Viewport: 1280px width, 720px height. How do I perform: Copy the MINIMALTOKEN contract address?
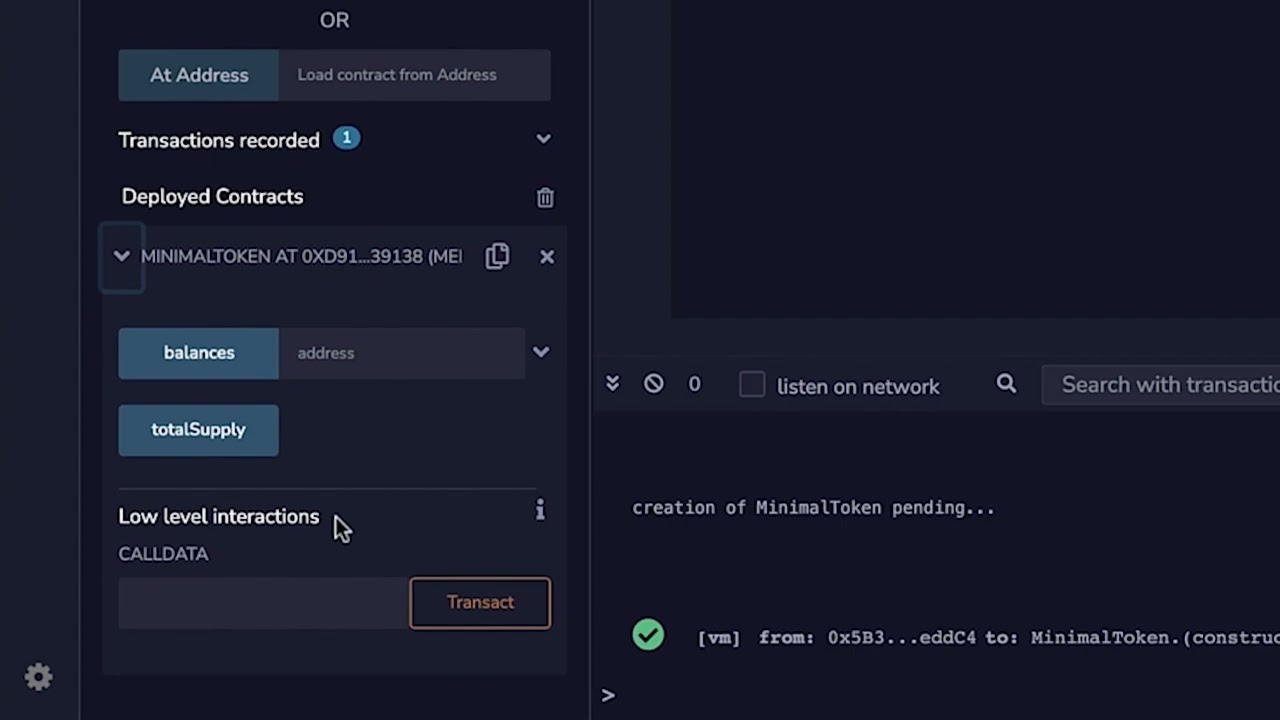[497, 256]
